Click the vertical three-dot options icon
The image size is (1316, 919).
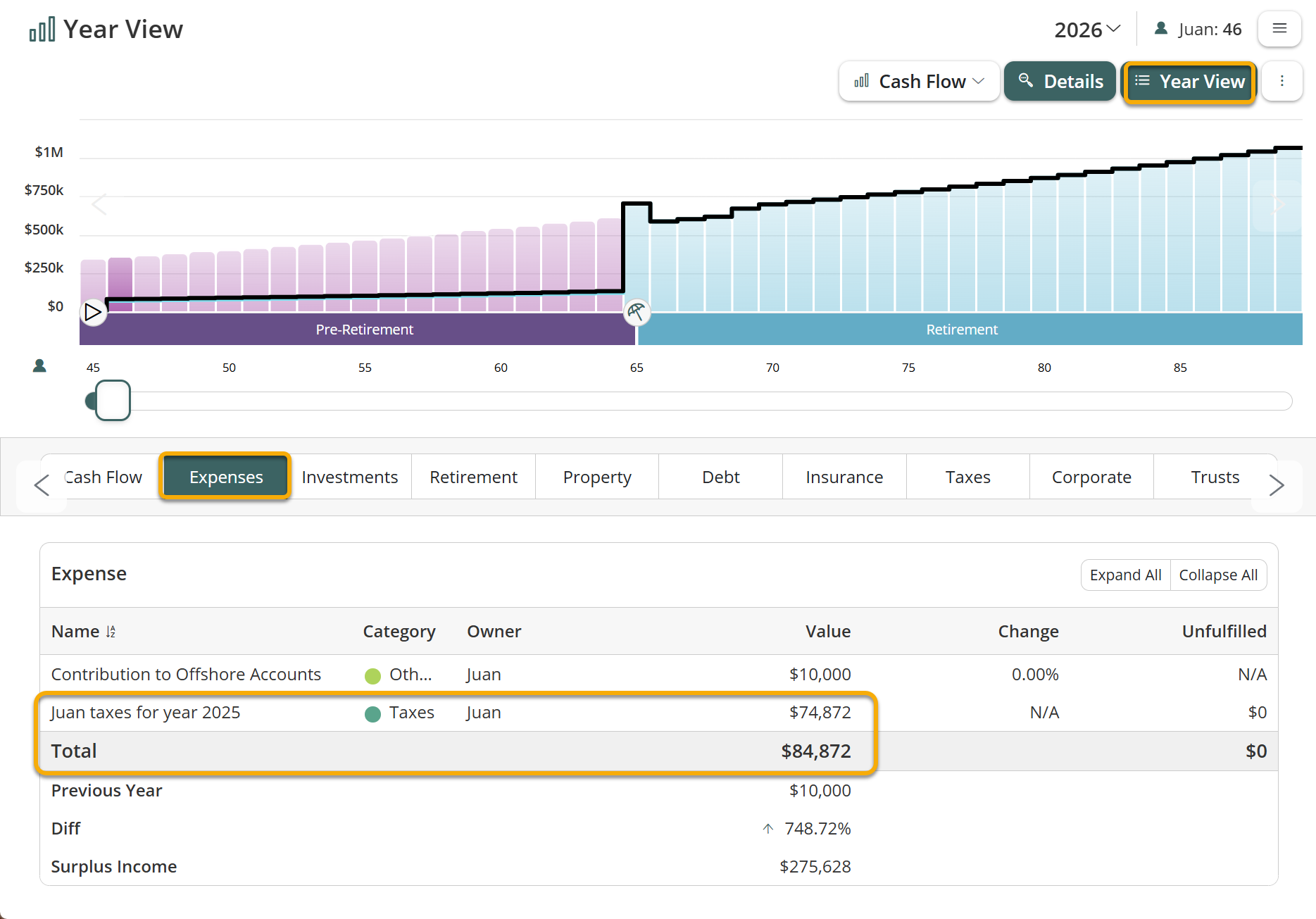tap(1281, 82)
